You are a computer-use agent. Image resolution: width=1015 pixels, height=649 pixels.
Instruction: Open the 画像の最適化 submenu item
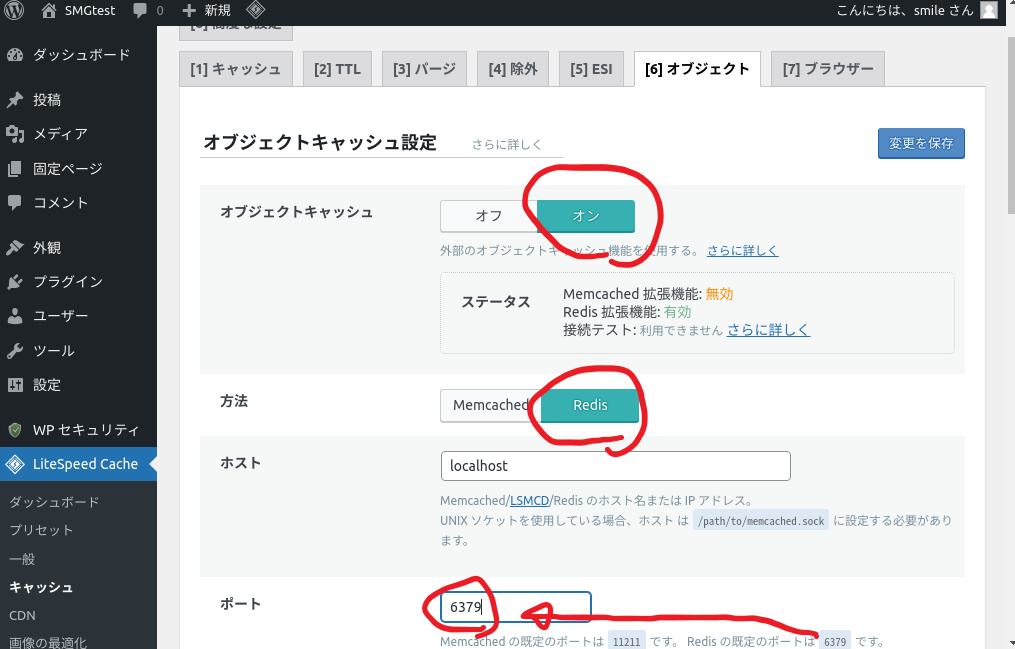click(x=48, y=643)
